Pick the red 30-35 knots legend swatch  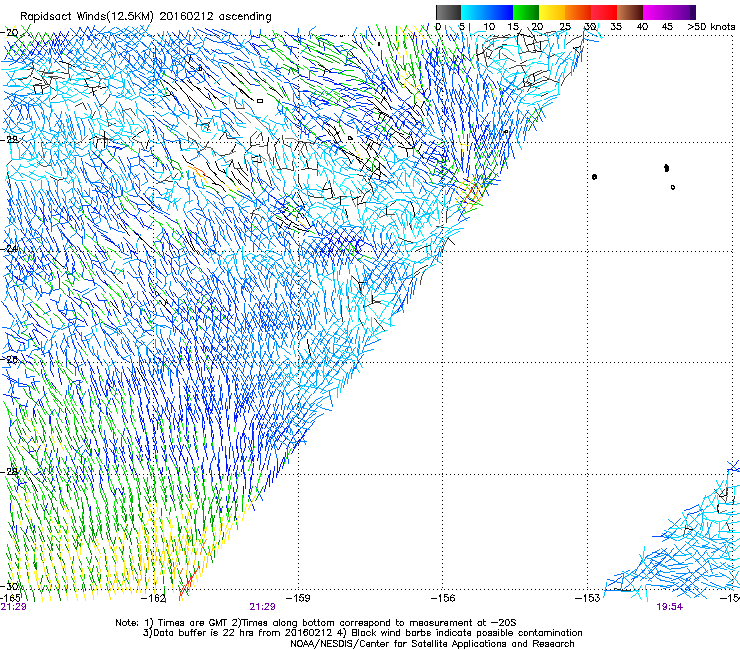604,12
